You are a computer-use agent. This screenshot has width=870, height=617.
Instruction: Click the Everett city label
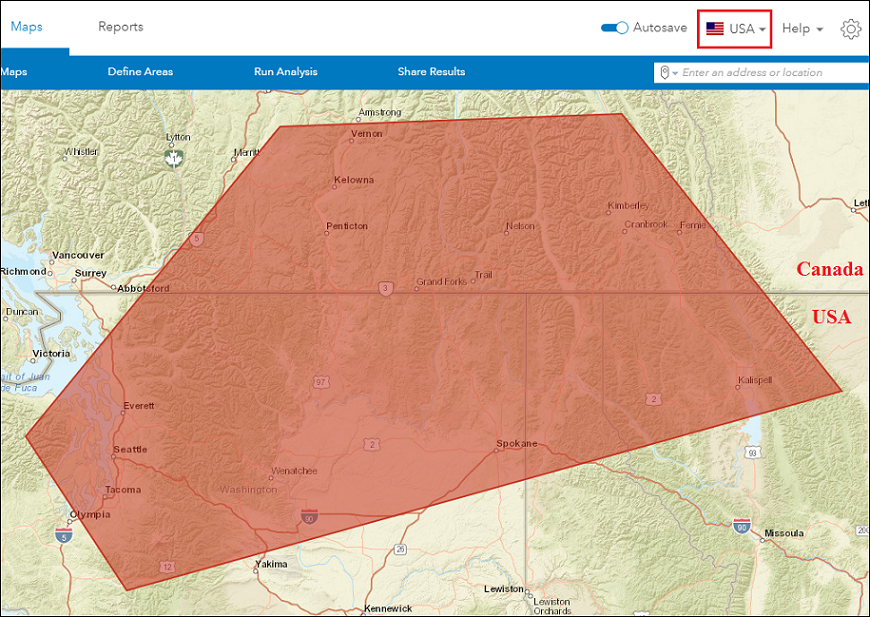point(139,406)
